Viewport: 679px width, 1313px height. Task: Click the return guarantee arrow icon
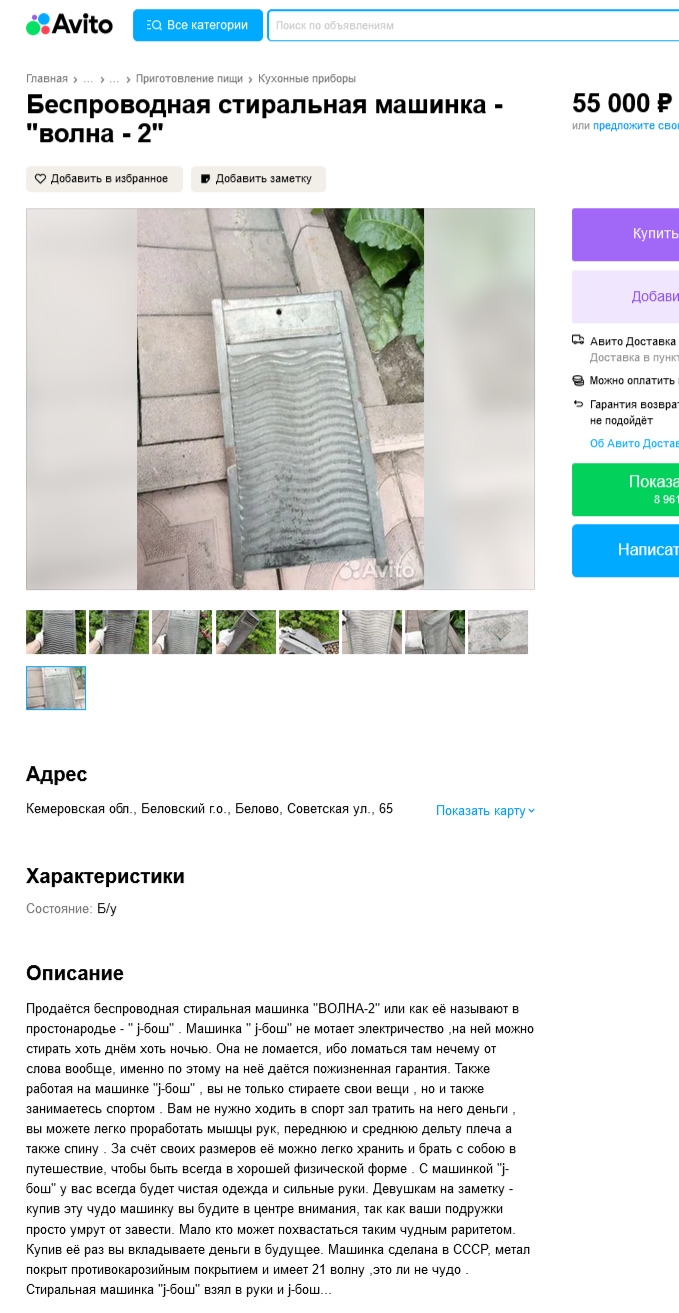pyautogui.click(x=578, y=404)
